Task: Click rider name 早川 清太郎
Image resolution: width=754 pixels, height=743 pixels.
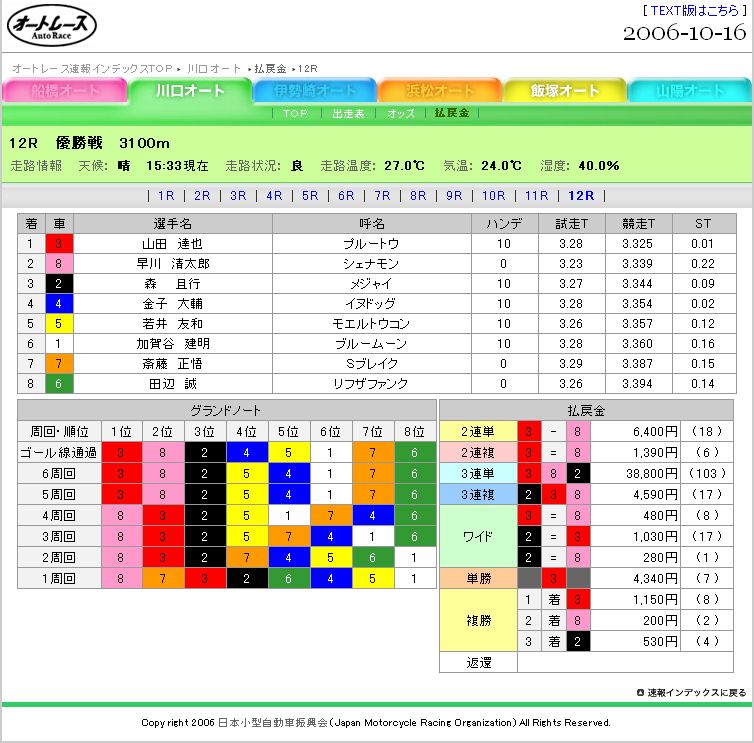Action: (173, 264)
